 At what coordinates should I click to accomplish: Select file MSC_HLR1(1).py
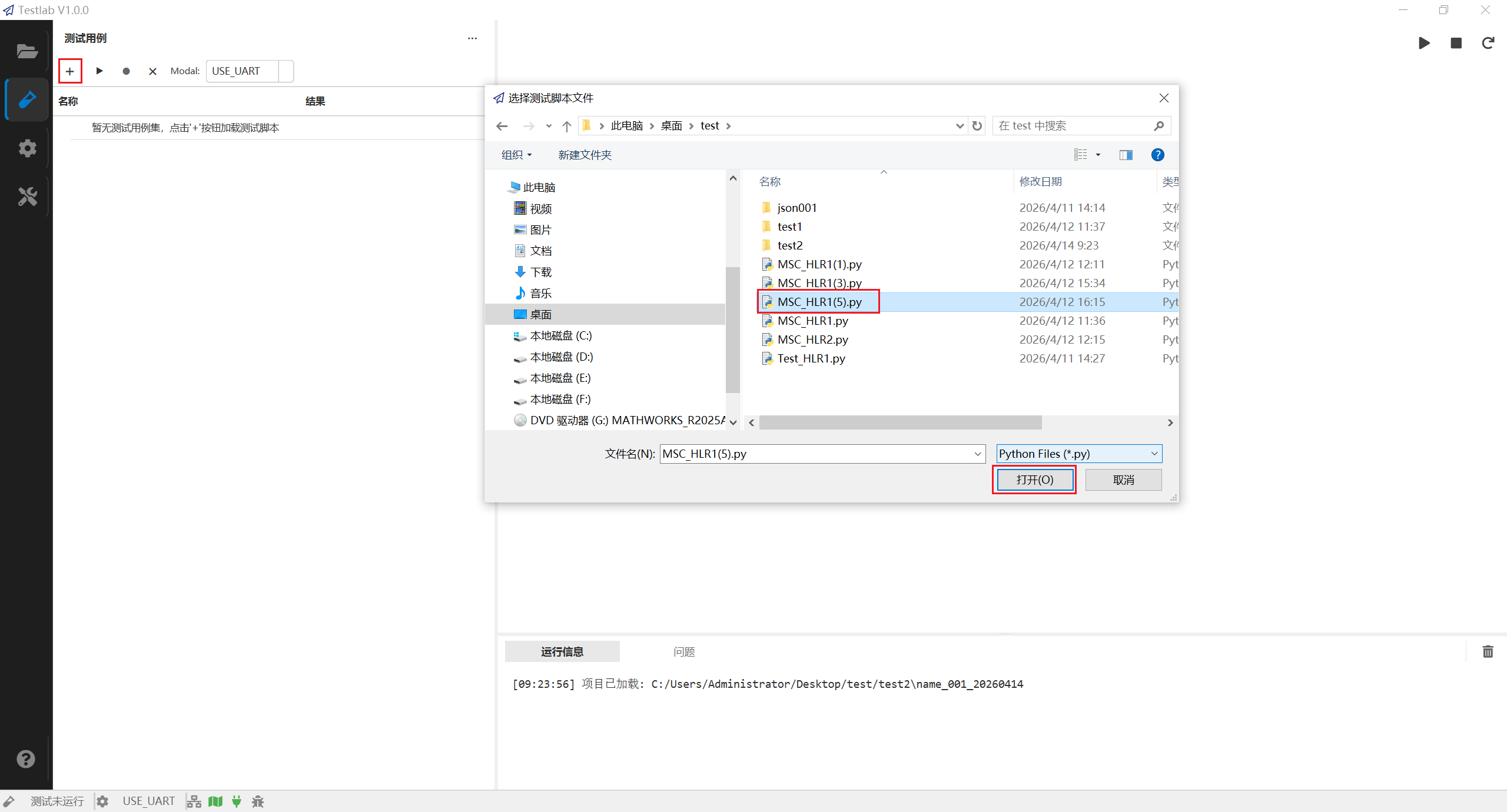(x=819, y=264)
